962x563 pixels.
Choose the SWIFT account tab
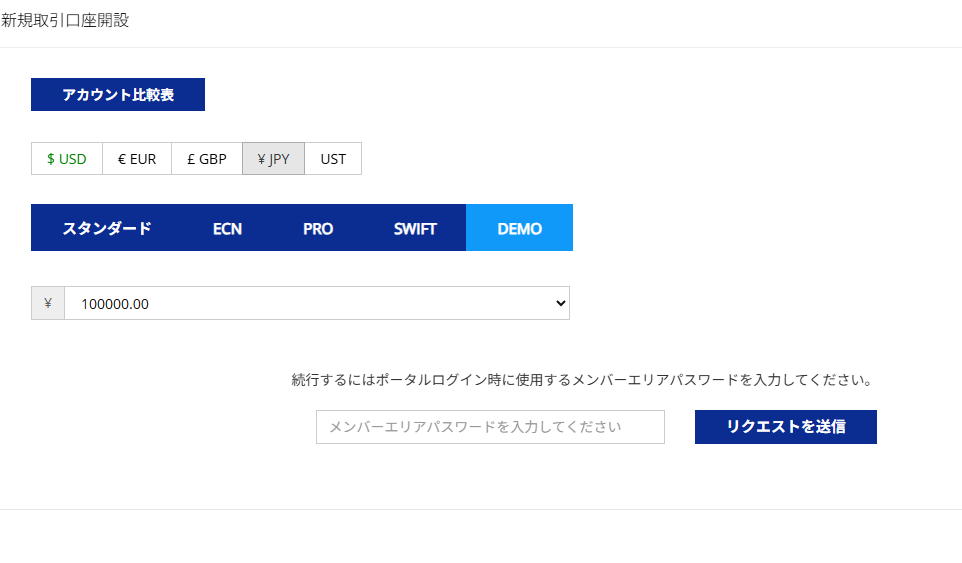click(x=415, y=228)
